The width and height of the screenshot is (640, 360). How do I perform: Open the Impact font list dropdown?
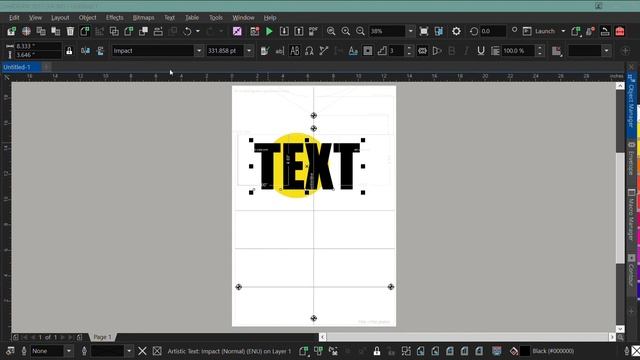click(x=199, y=51)
